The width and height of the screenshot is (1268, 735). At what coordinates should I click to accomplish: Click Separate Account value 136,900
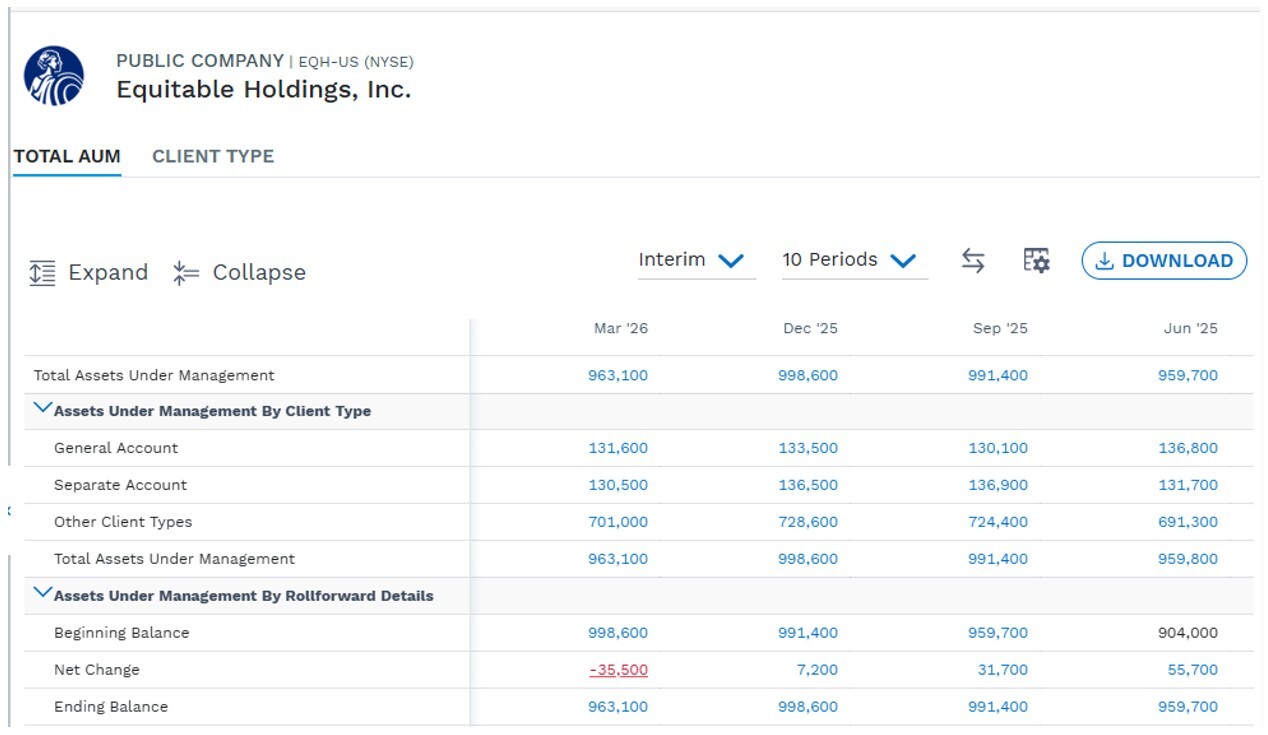pos(998,485)
